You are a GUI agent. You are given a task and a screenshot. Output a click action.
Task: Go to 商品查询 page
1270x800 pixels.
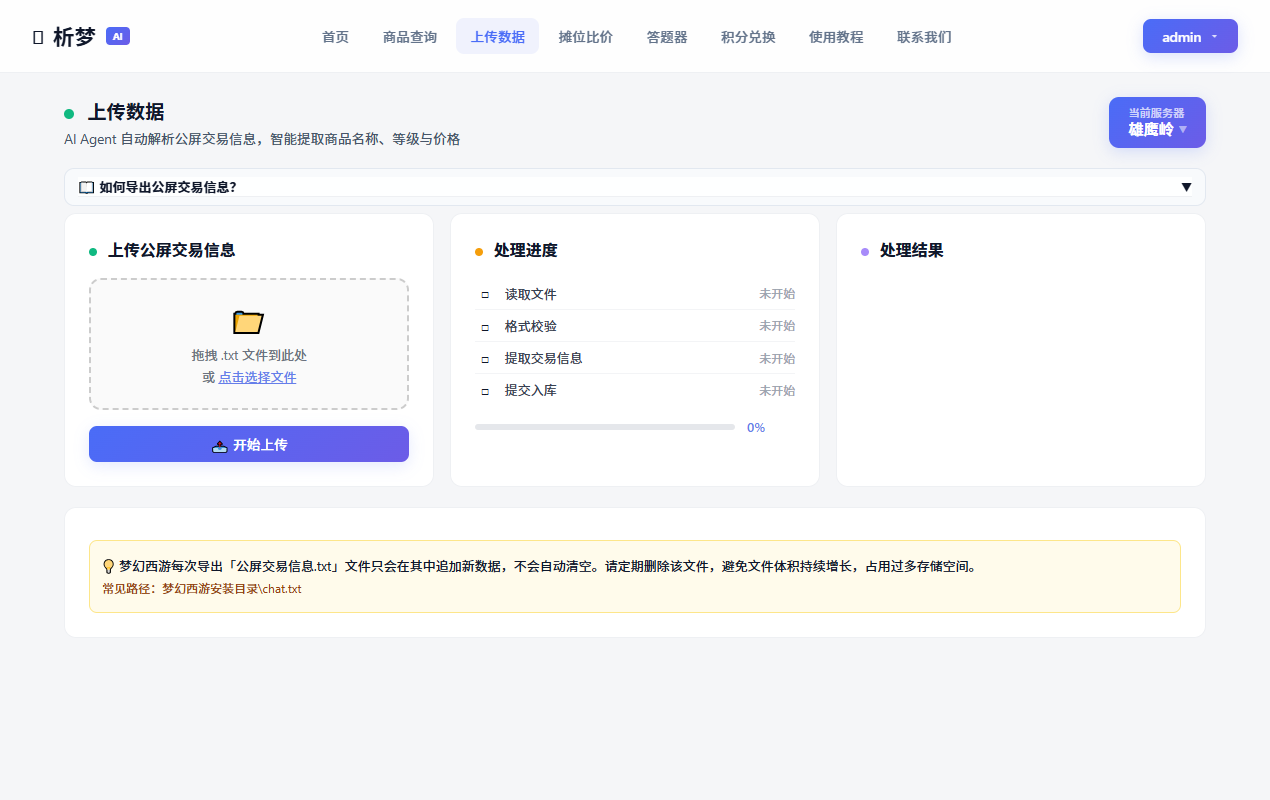click(410, 37)
